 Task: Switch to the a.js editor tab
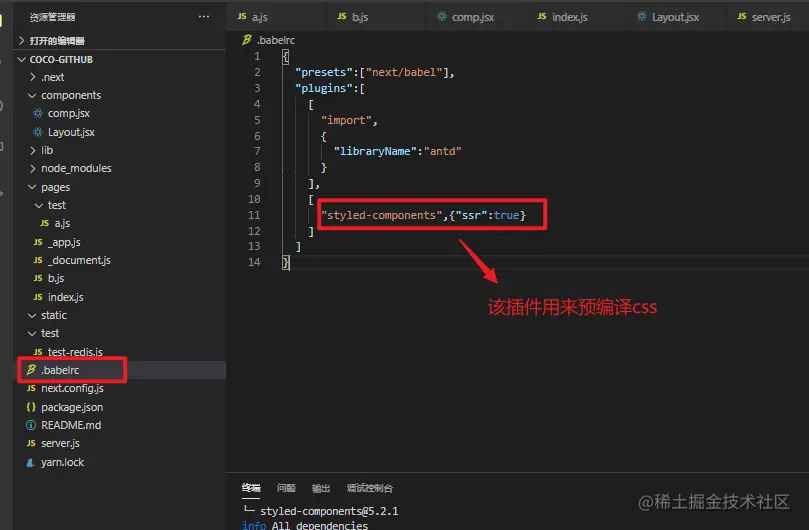(x=276, y=17)
